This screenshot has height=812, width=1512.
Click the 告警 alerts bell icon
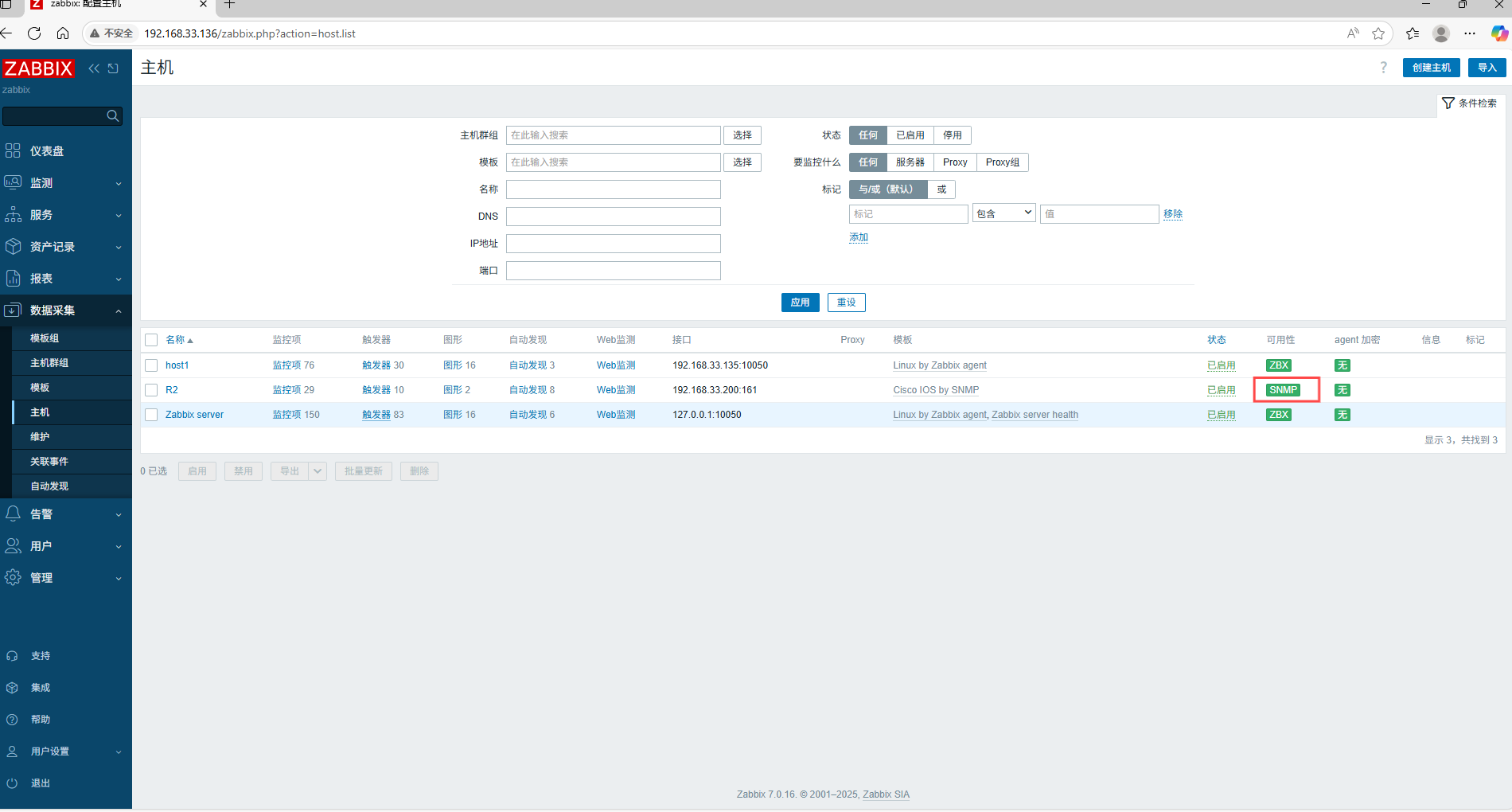click(x=13, y=513)
